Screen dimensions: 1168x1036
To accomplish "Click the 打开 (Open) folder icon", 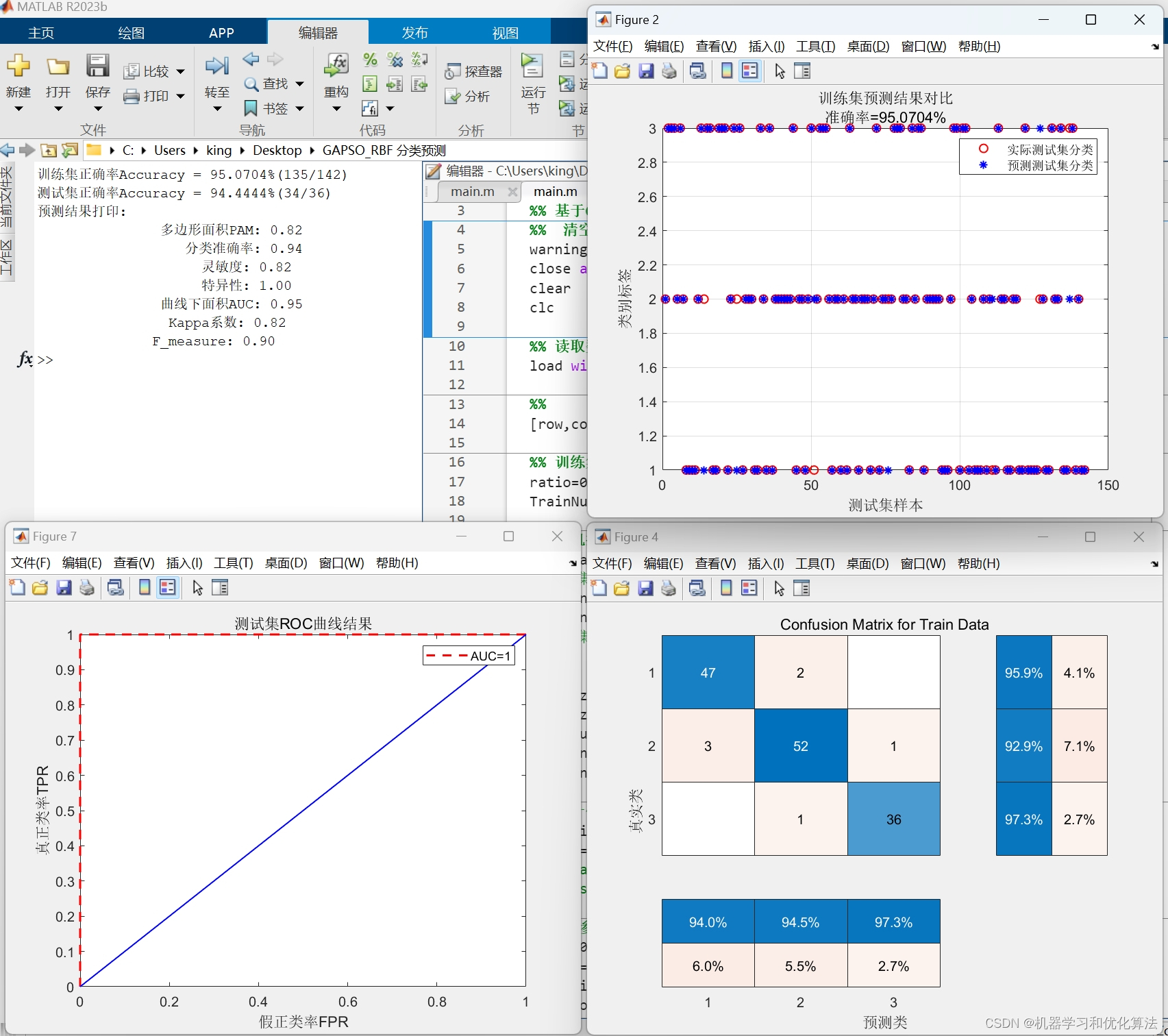I will [x=58, y=66].
